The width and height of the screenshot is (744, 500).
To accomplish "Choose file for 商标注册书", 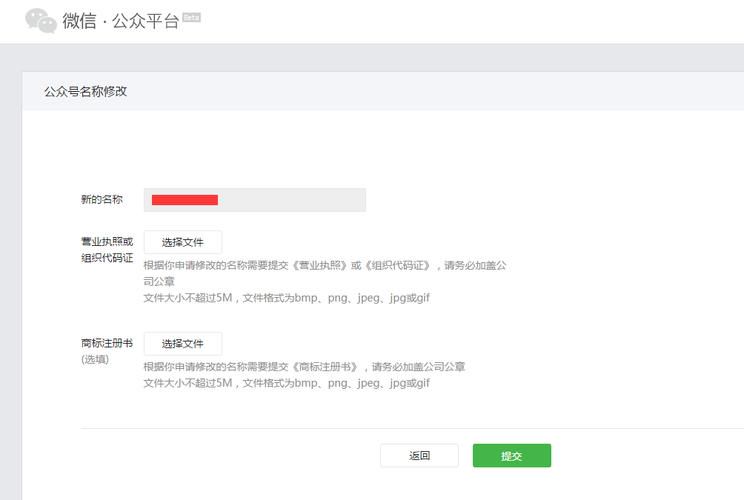I will 183,343.
